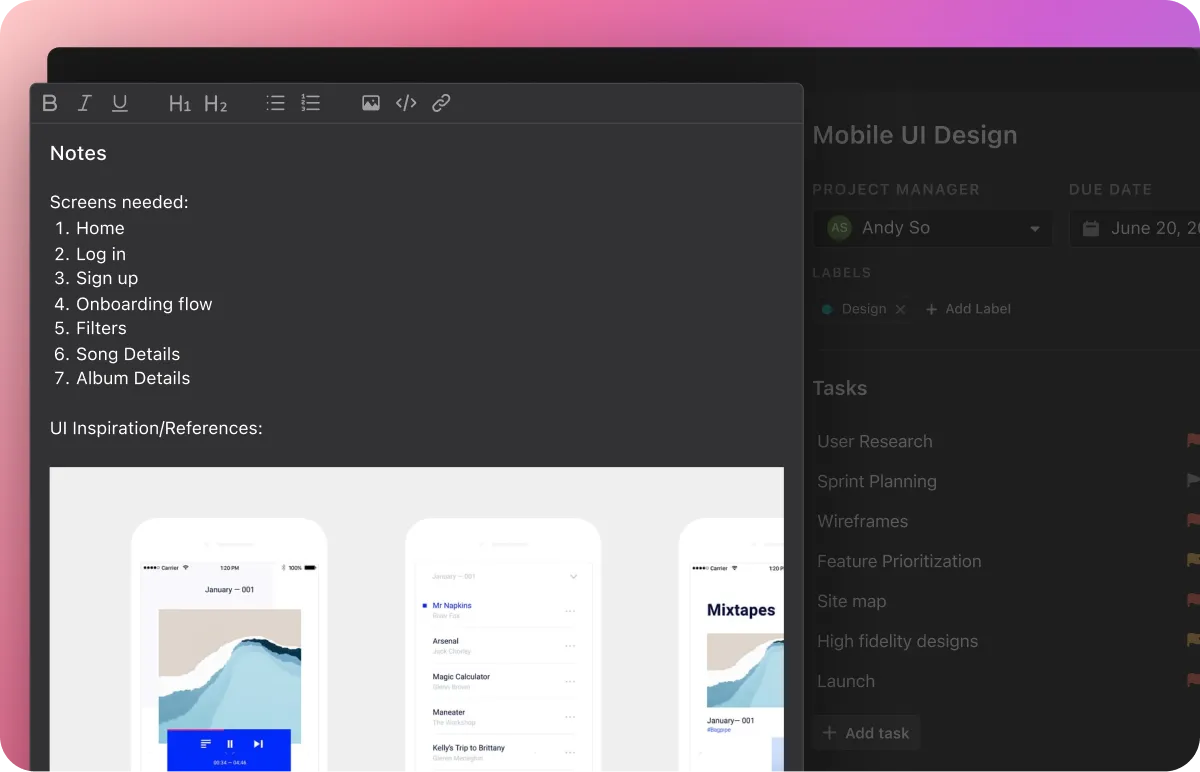Insert a numbered list

(x=311, y=103)
